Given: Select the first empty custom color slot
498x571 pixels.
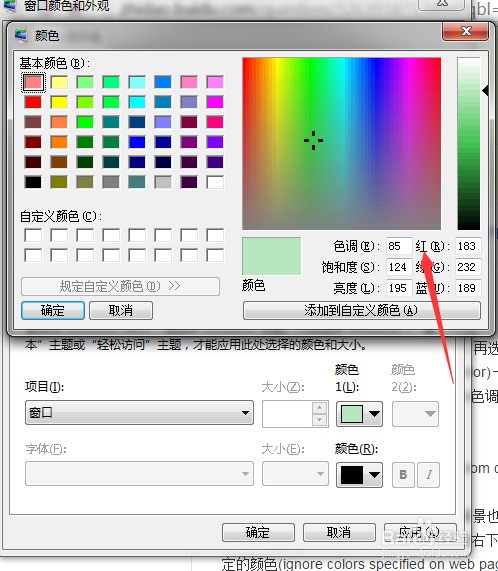Looking at the screenshot, I should [x=33, y=235].
